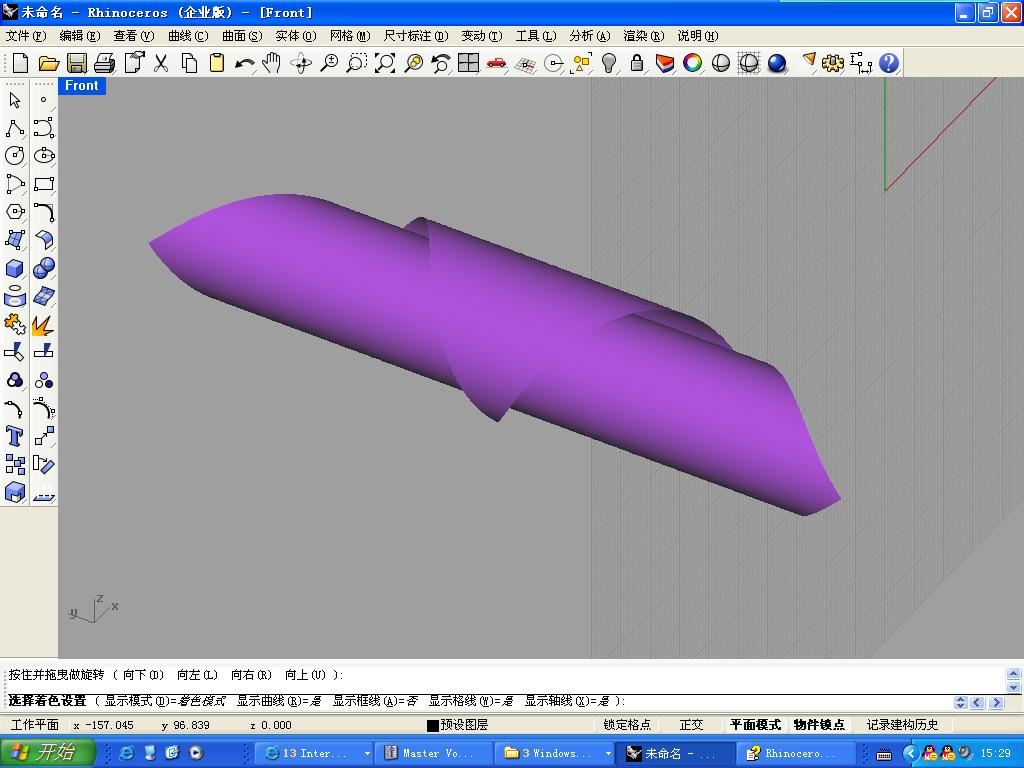Click the 工作平面 coordinate label in status bar
This screenshot has width=1024, height=768.
[35, 725]
